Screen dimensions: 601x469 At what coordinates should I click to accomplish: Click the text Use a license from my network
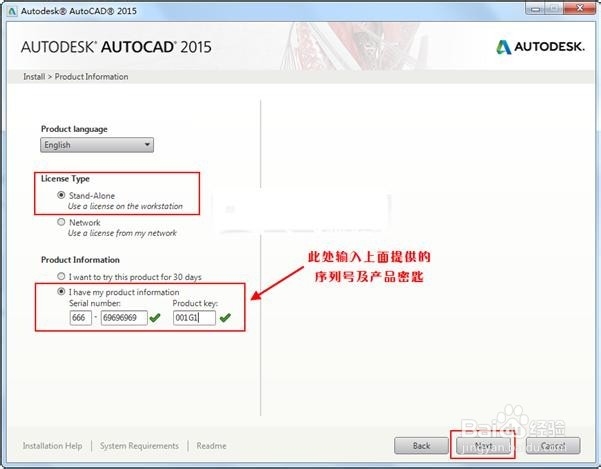coord(122,233)
